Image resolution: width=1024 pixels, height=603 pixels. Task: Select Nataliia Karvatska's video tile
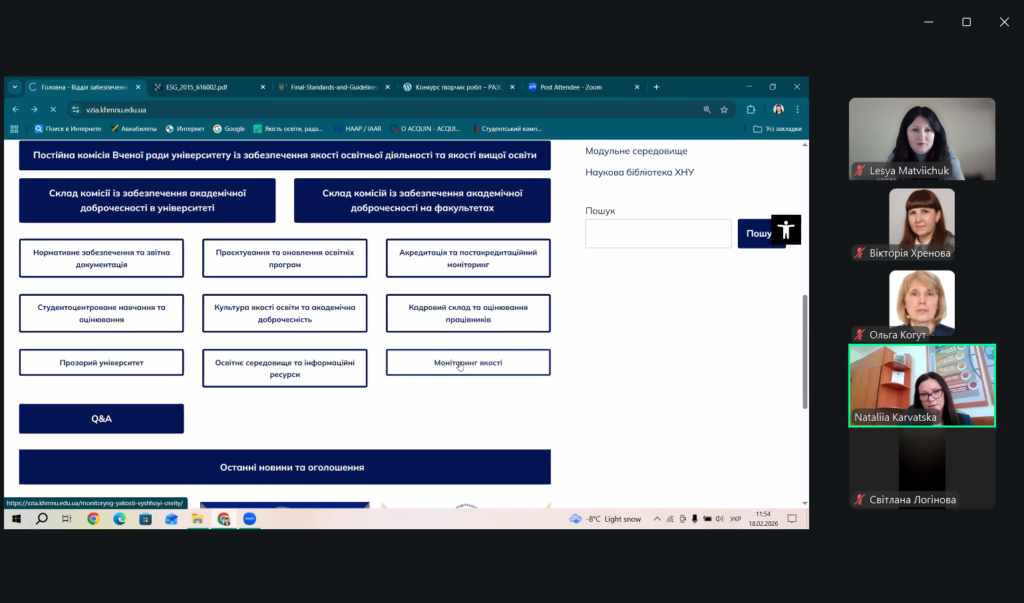922,385
